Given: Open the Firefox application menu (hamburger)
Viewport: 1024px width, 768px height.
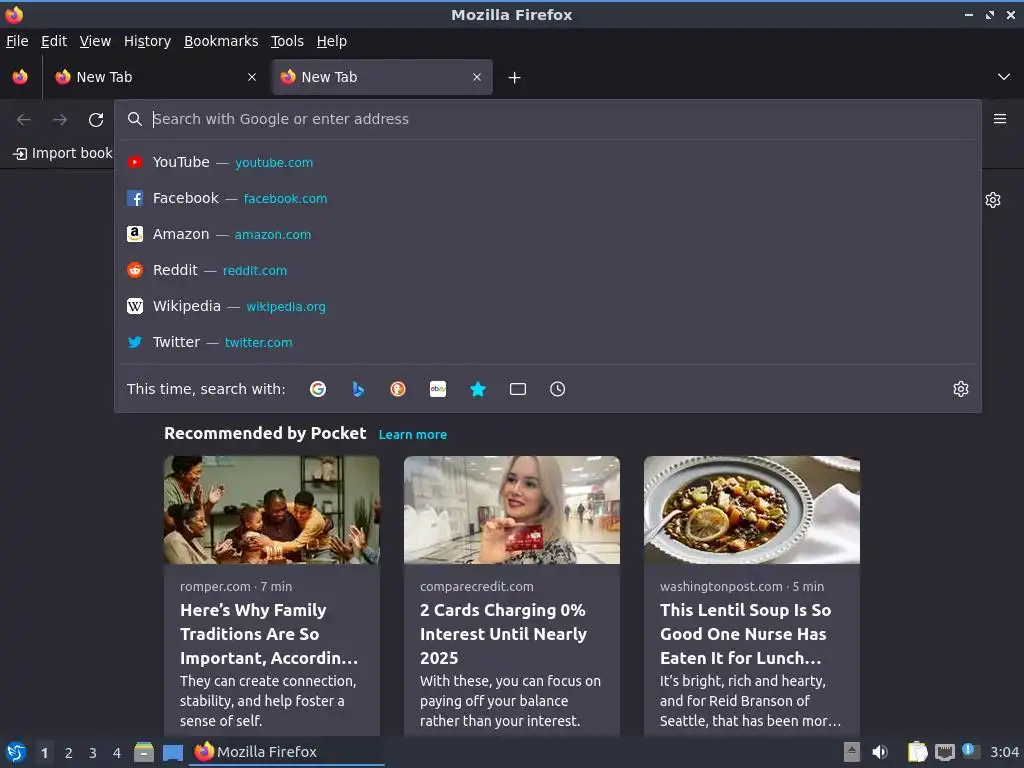Looking at the screenshot, I should point(999,119).
